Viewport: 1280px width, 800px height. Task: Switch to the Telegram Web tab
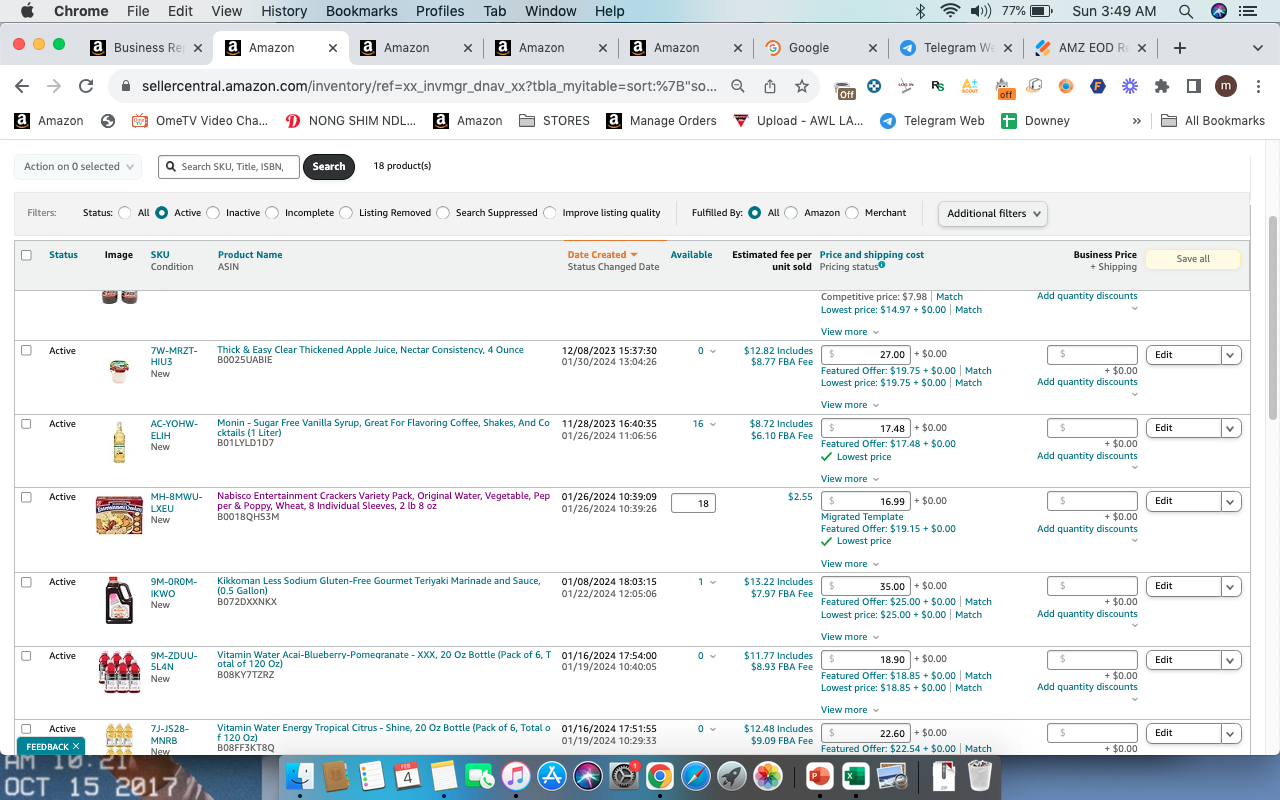pos(955,47)
